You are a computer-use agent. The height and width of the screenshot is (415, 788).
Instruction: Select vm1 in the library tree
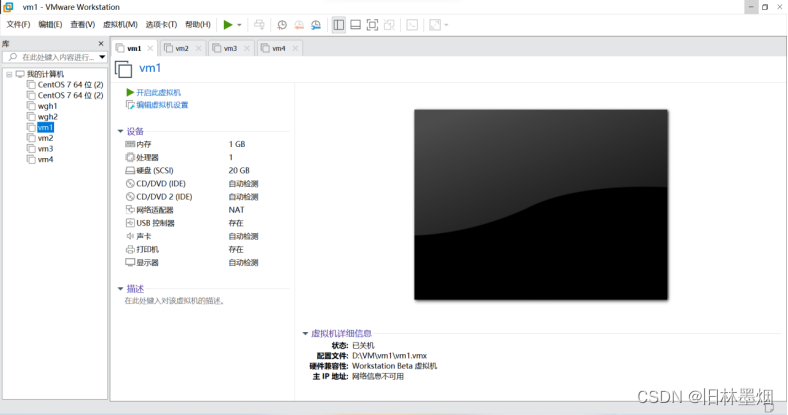45,128
